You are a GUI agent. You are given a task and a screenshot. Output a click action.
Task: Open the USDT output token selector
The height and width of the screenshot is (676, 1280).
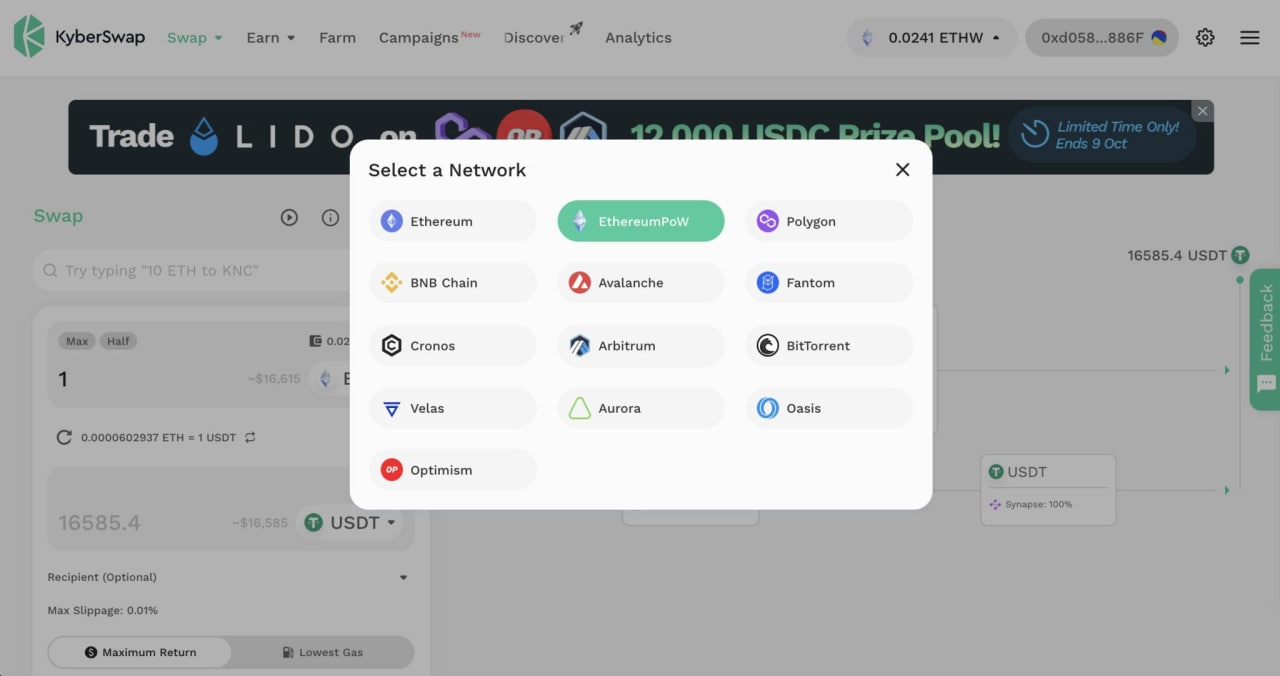[x=350, y=522]
